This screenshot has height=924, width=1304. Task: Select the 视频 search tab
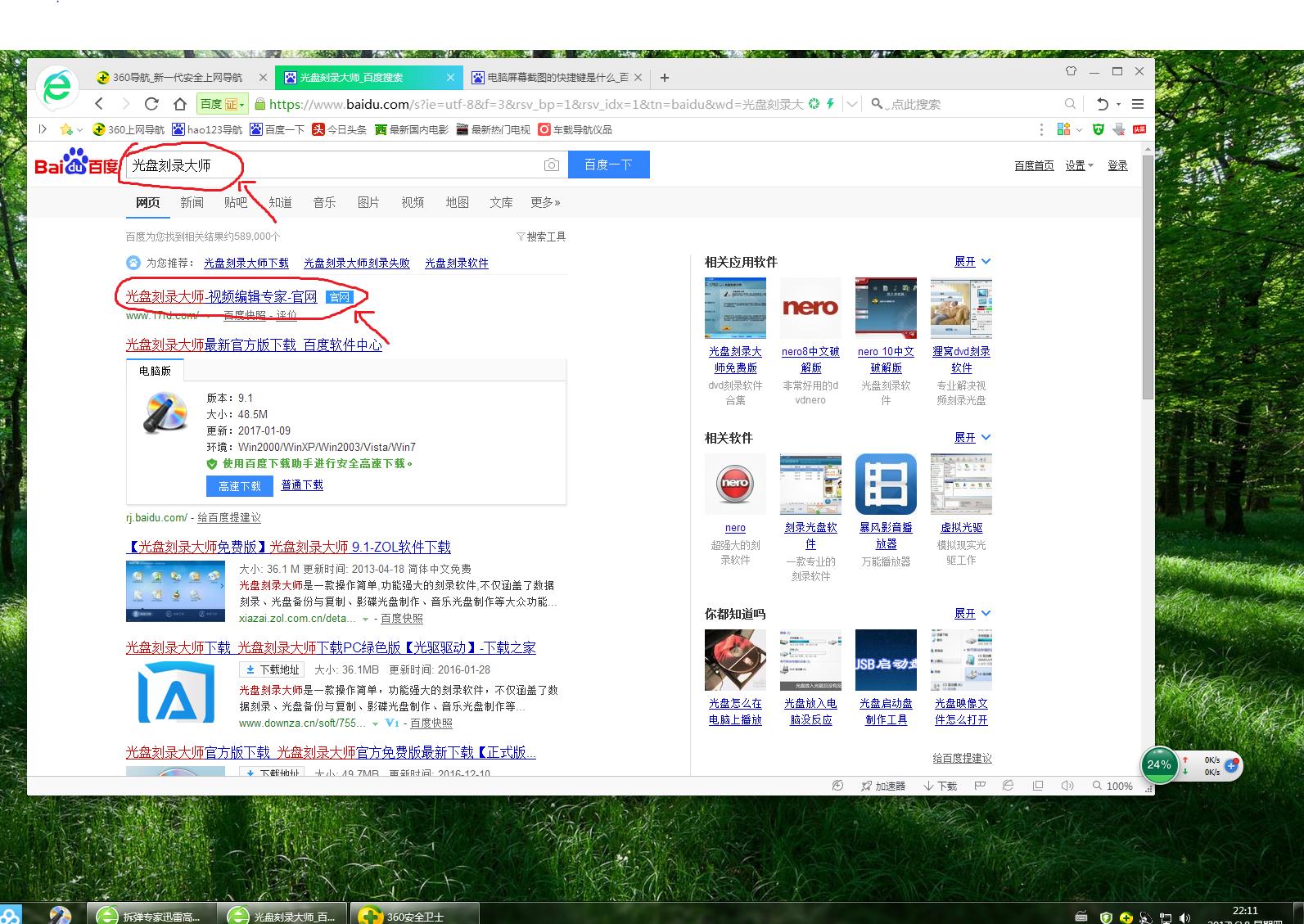click(x=413, y=202)
